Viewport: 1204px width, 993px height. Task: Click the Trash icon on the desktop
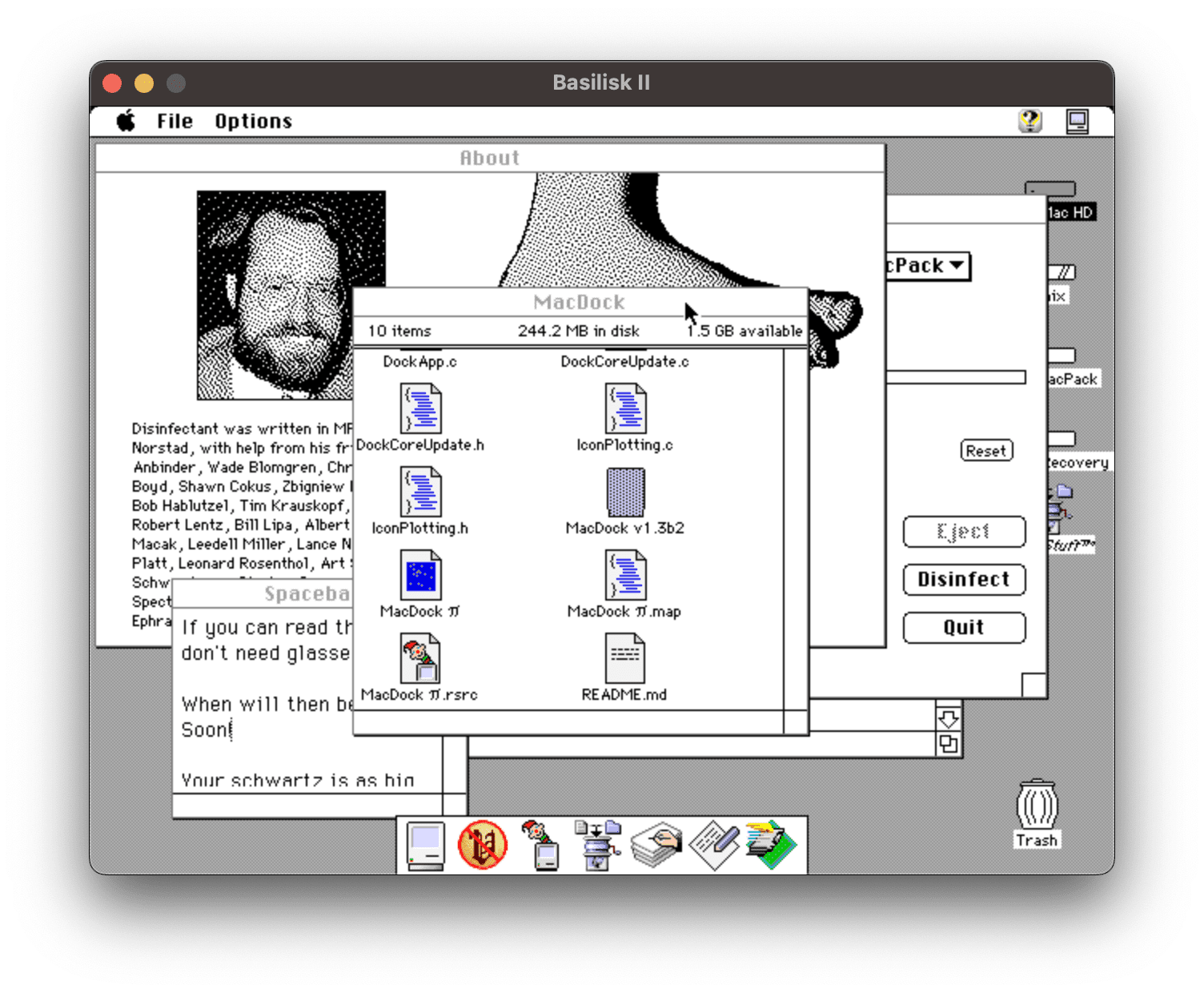click(1037, 805)
